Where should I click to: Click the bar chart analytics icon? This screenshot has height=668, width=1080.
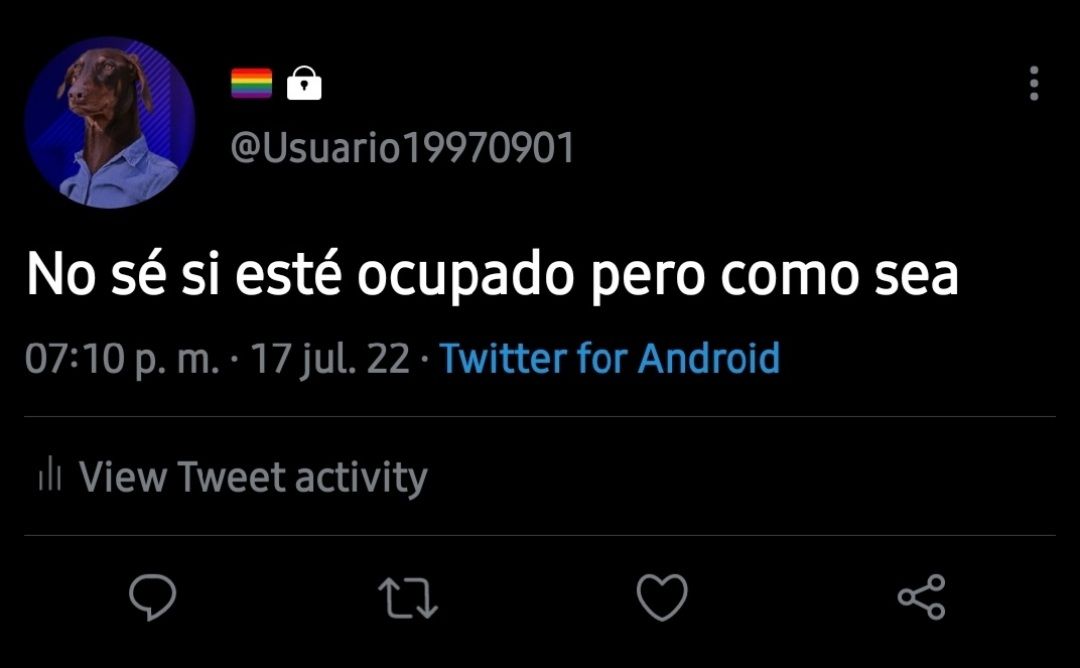(50, 475)
